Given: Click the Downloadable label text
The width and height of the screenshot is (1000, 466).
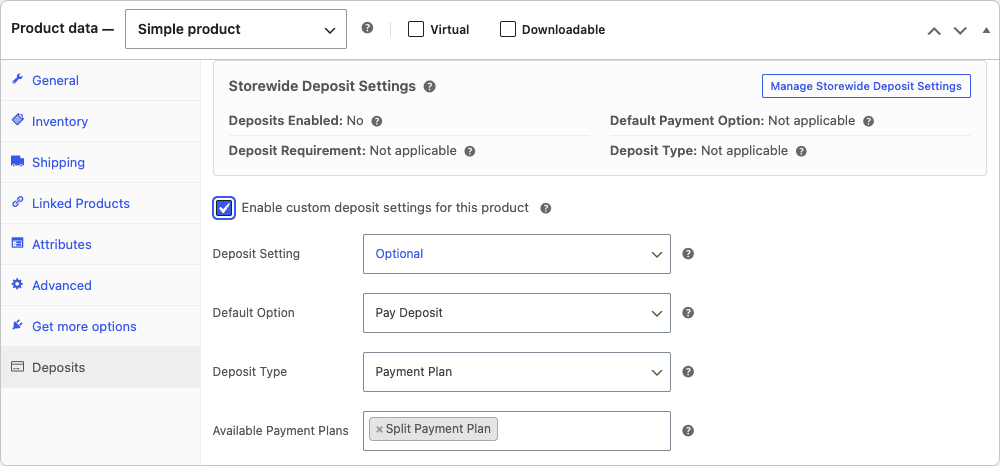Looking at the screenshot, I should 563,30.
